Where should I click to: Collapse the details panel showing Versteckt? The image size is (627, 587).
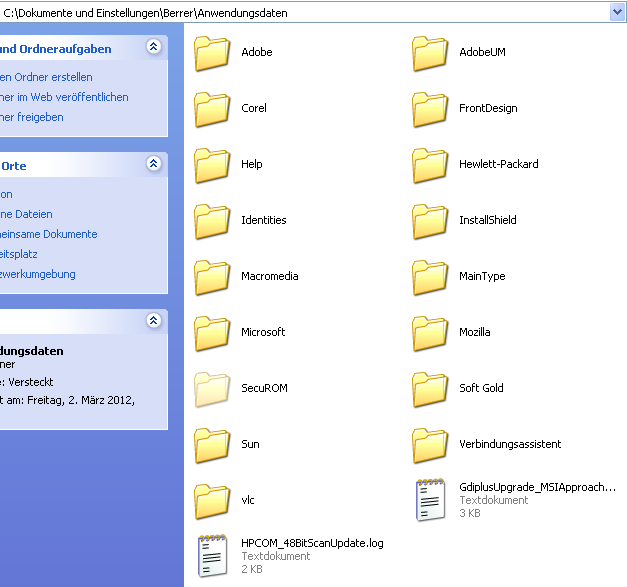pyautogui.click(x=154, y=321)
